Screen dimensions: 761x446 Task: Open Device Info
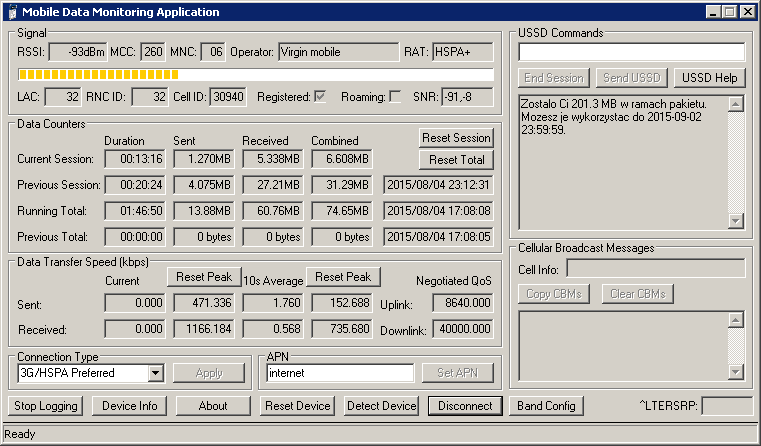129,406
